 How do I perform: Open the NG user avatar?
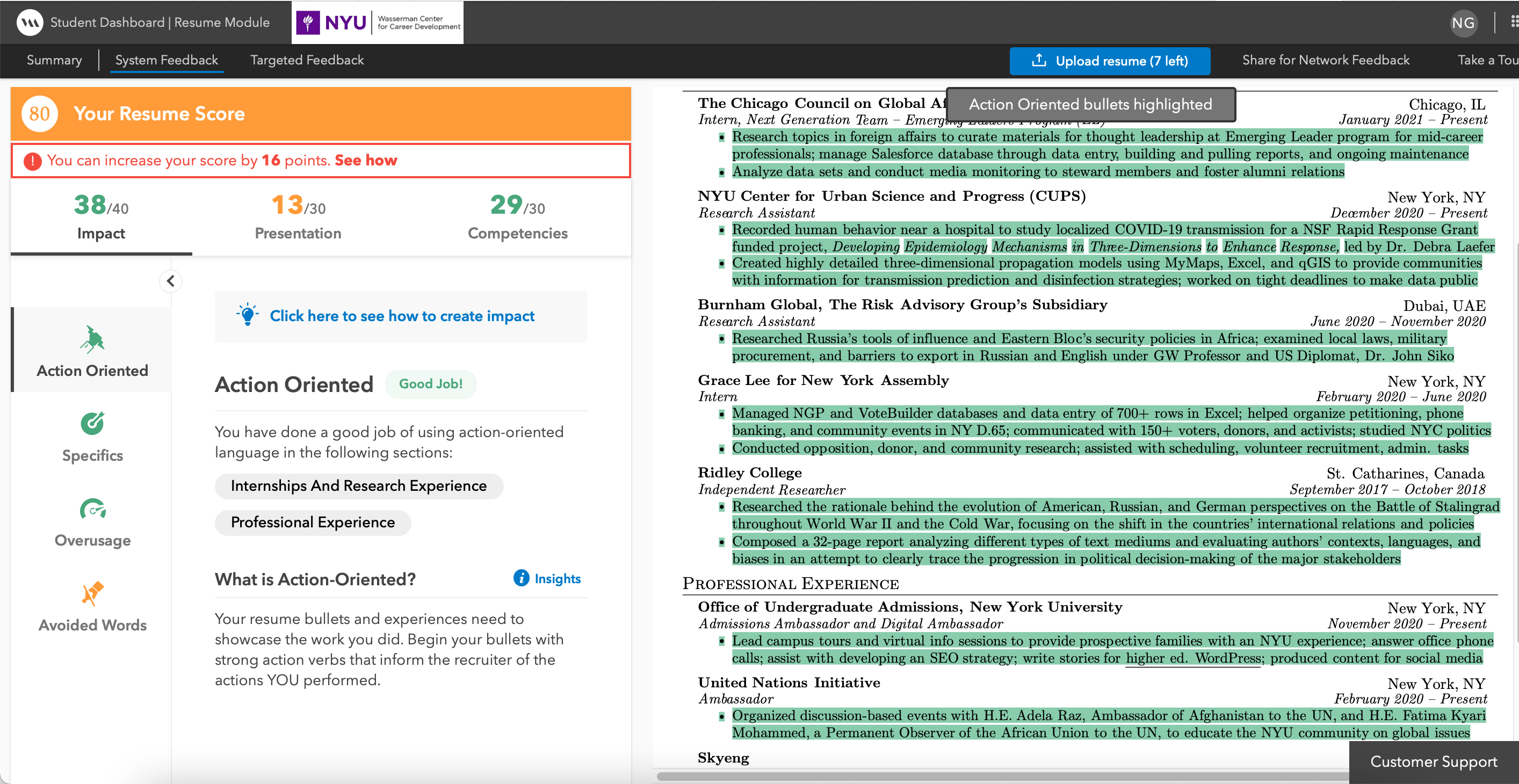1463,23
